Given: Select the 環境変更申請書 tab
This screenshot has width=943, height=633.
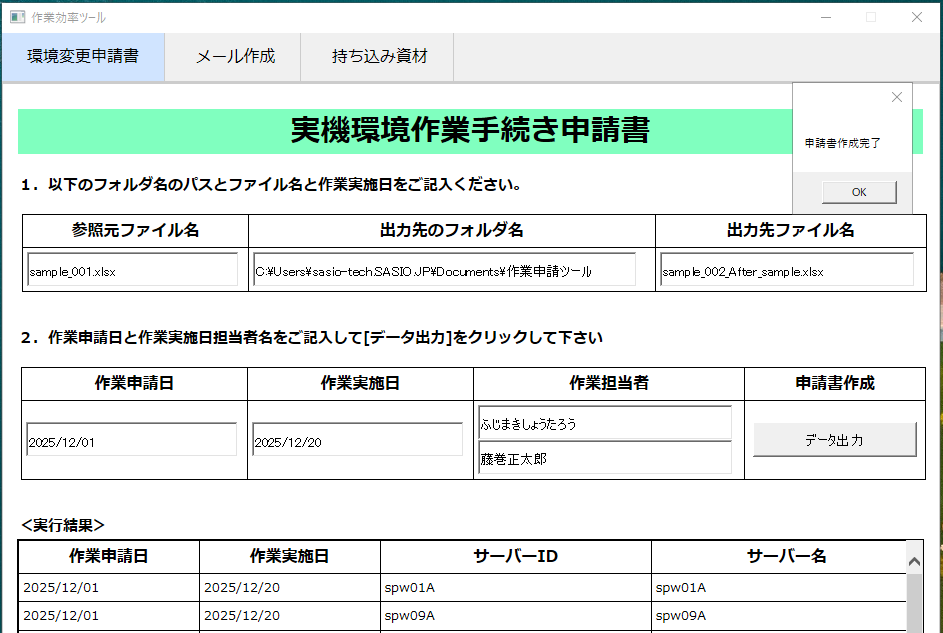Looking at the screenshot, I should [x=83, y=57].
